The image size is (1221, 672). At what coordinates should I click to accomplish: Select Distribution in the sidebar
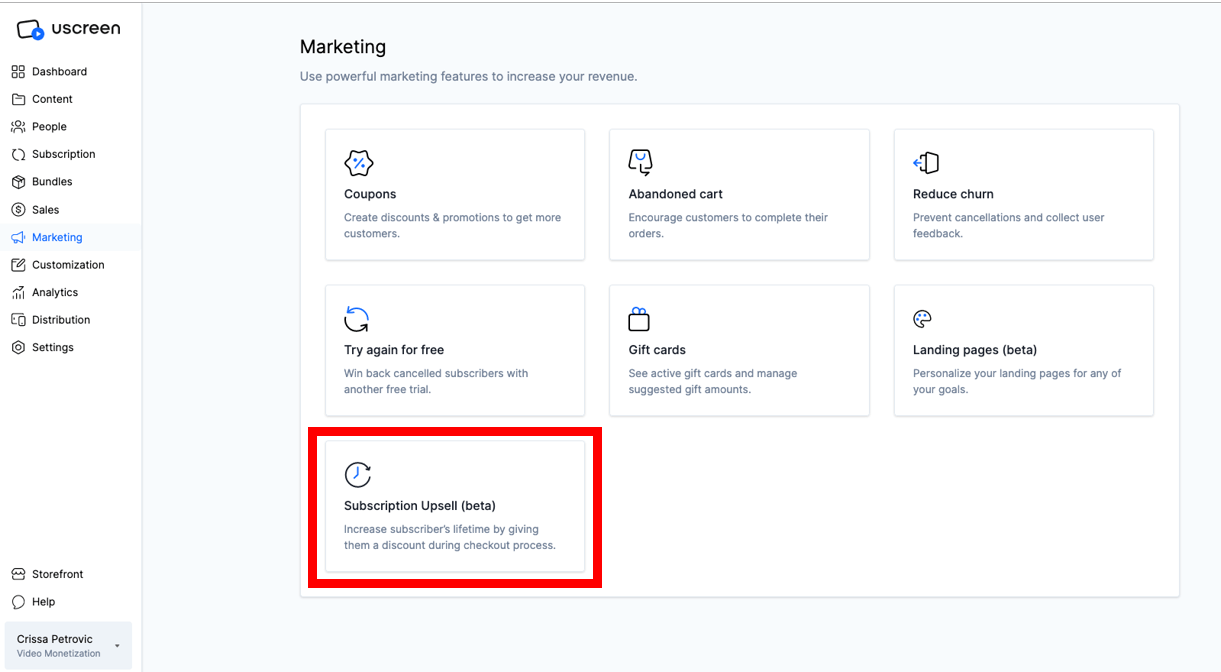coord(61,320)
